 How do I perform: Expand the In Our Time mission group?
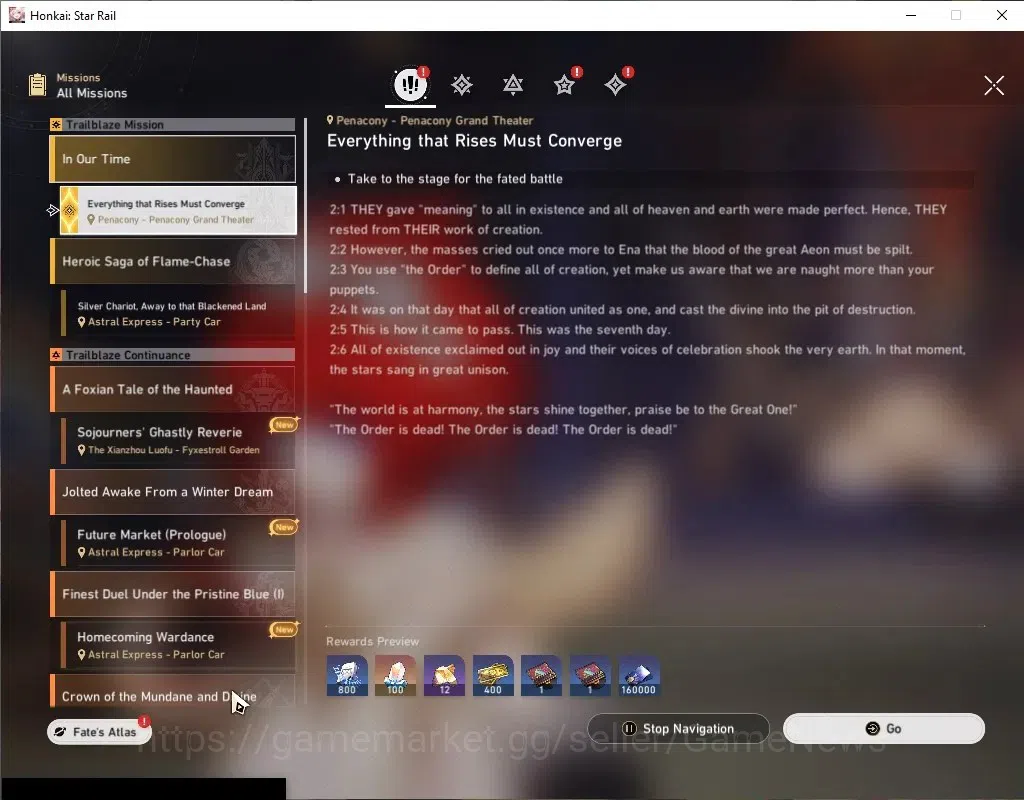[173, 159]
